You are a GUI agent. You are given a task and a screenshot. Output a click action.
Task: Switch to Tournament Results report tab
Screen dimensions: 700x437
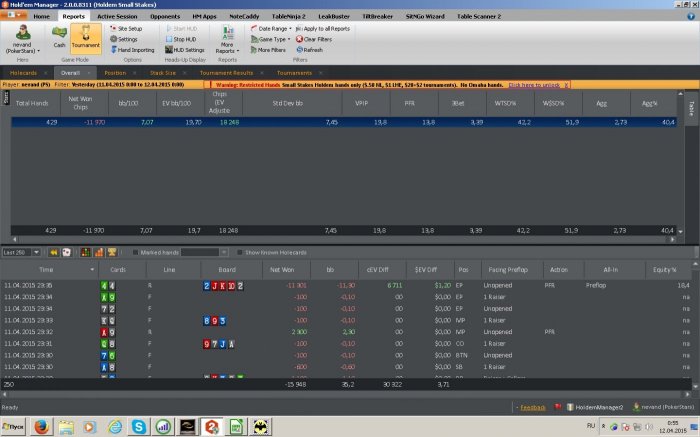pyautogui.click(x=226, y=73)
